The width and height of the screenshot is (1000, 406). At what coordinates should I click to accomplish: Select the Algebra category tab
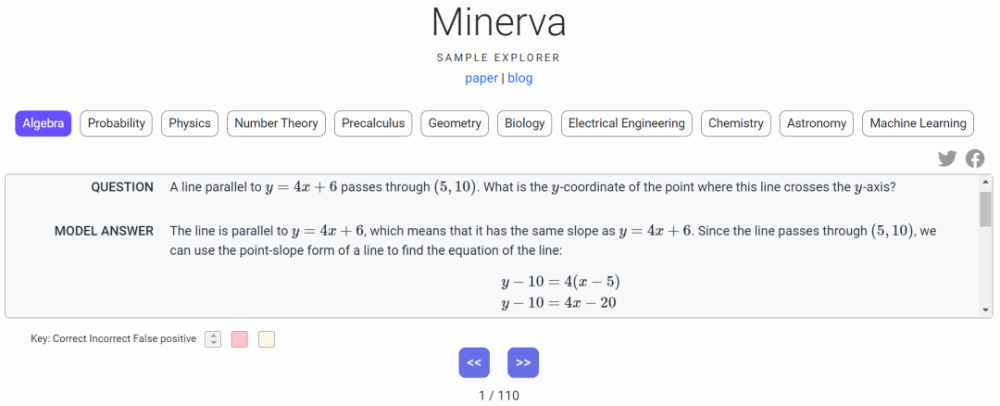[43, 124]
